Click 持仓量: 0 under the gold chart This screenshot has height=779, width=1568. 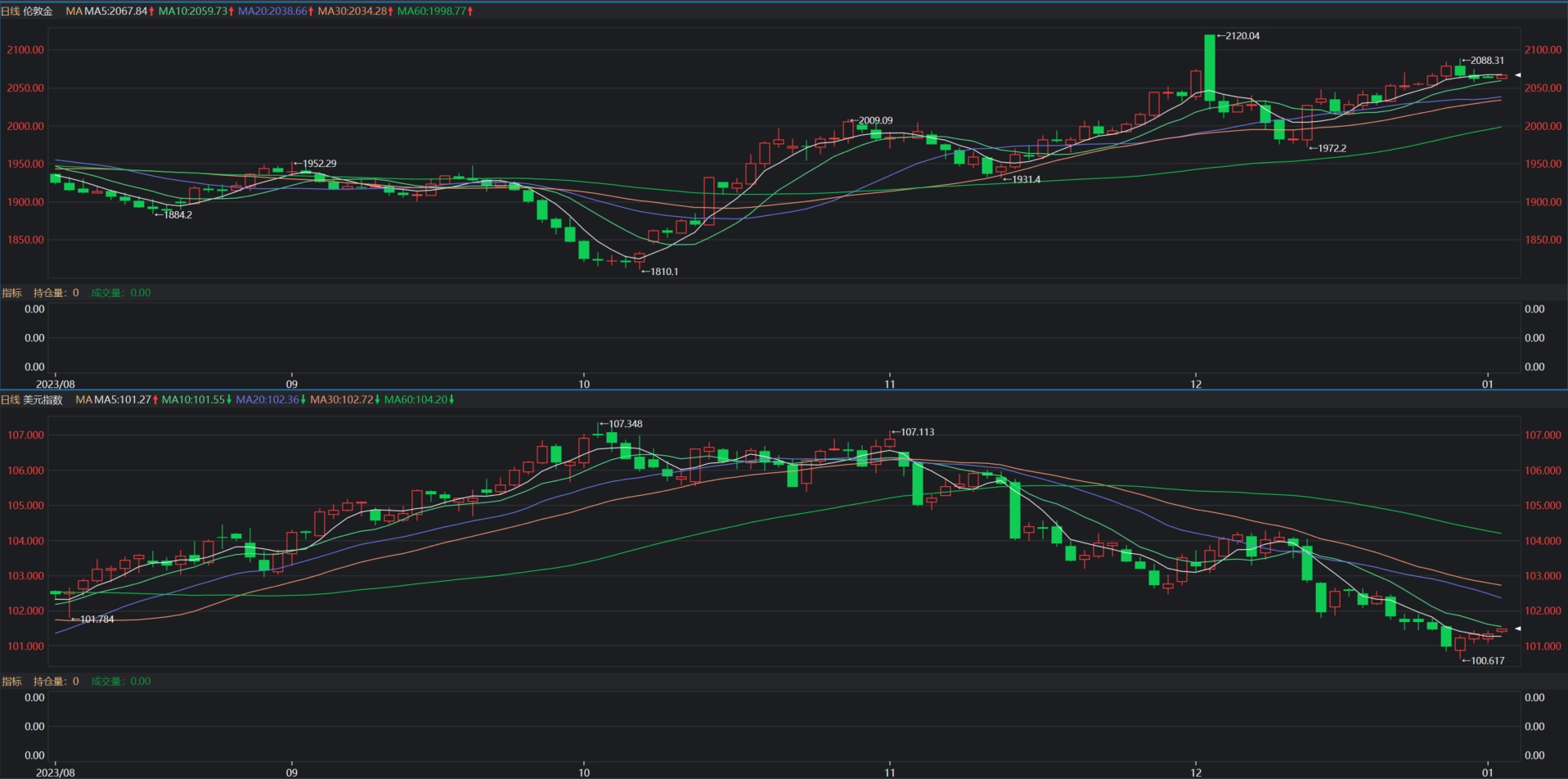[56, 293]
